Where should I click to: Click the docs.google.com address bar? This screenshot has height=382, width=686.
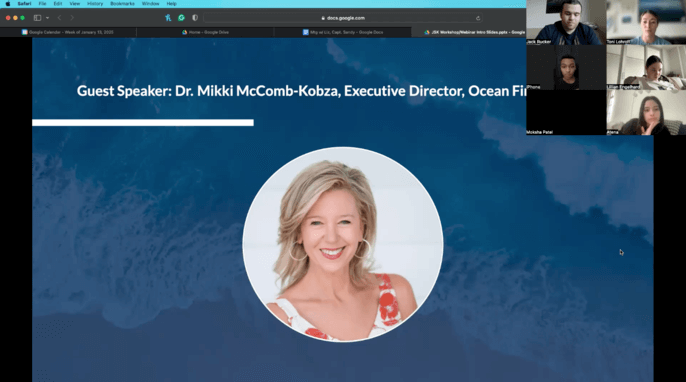click(343, 18)
